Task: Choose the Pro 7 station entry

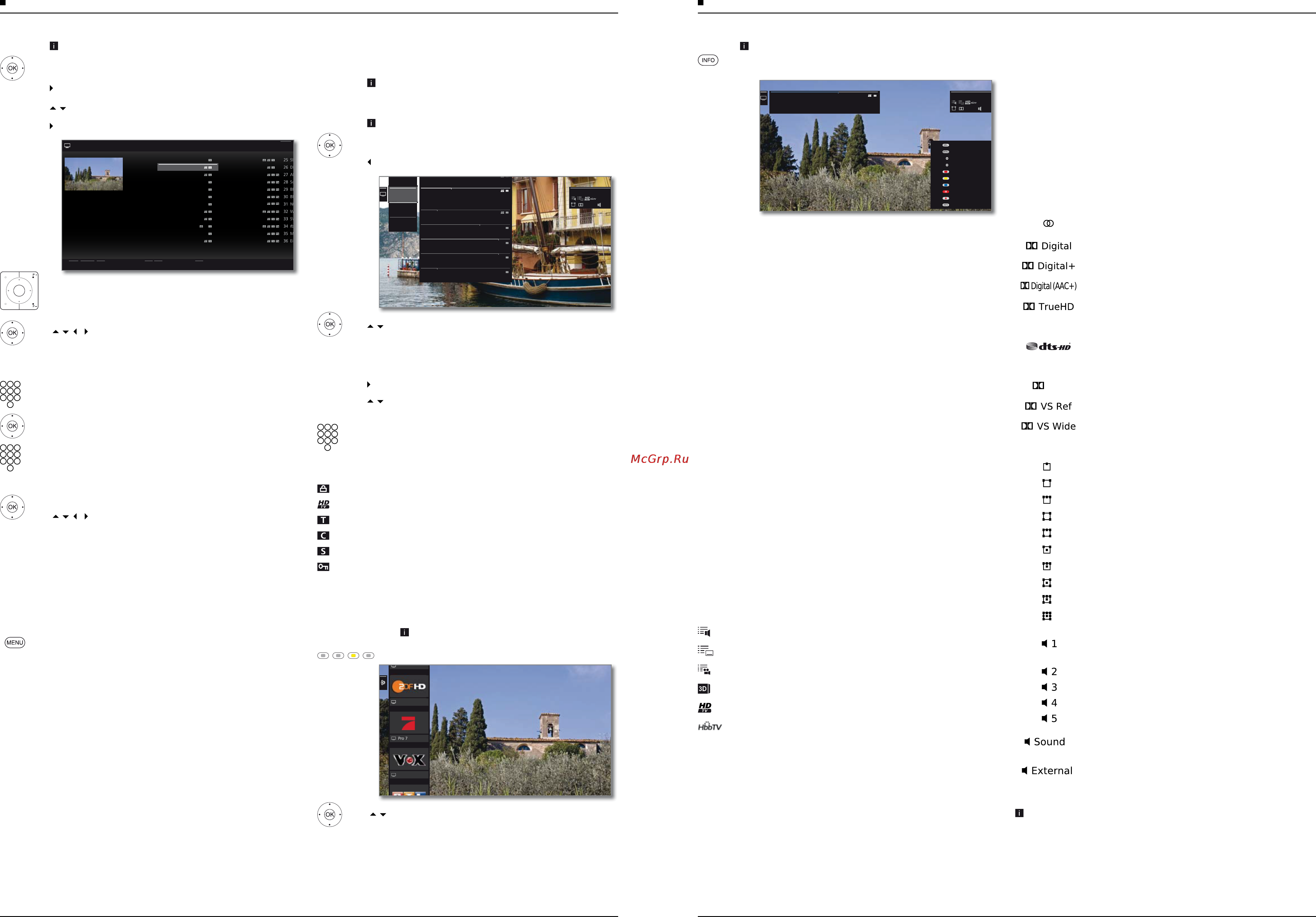Action: coord(409,738)
